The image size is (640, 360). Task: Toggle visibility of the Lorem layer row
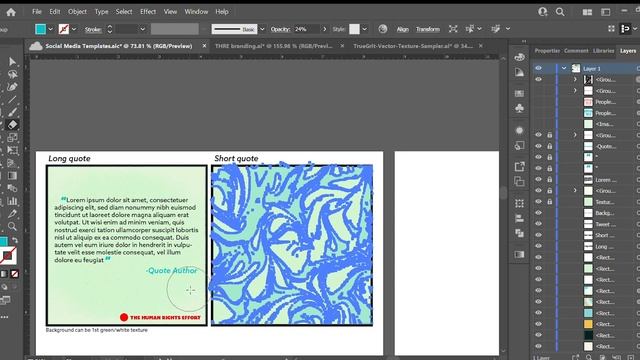538,179
